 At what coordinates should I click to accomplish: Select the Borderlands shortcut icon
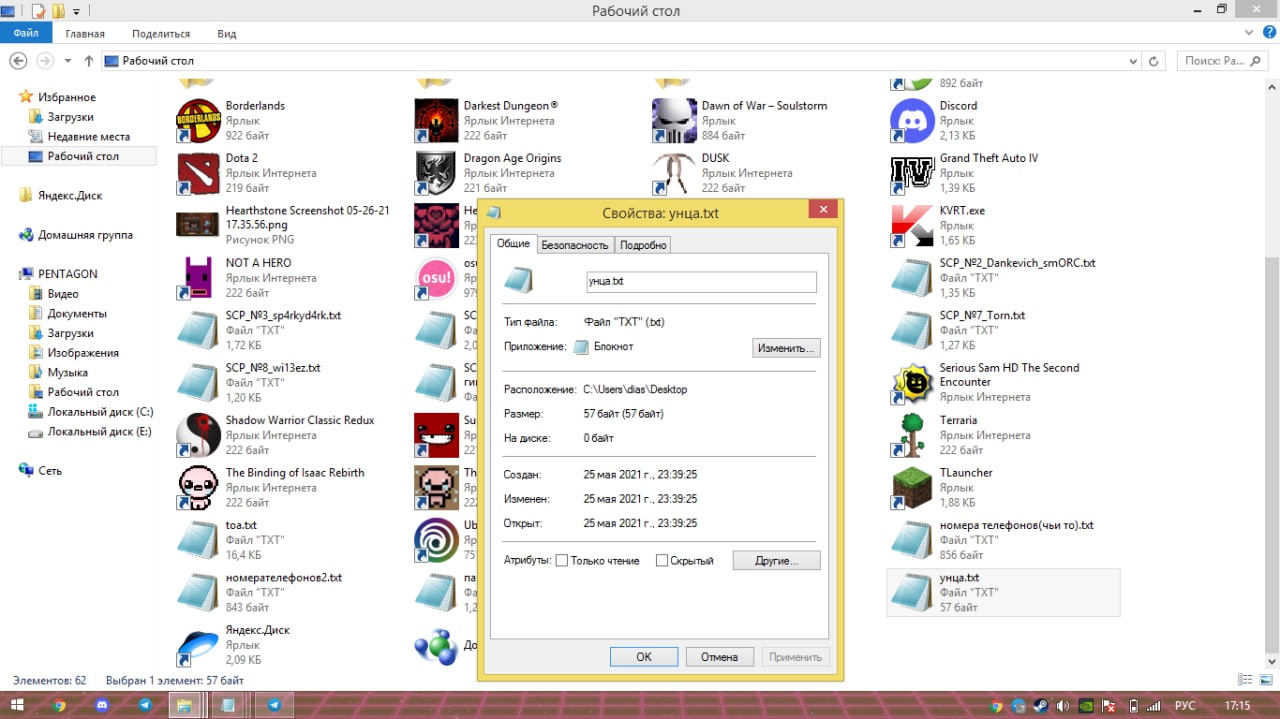click(x=198, y=121)
